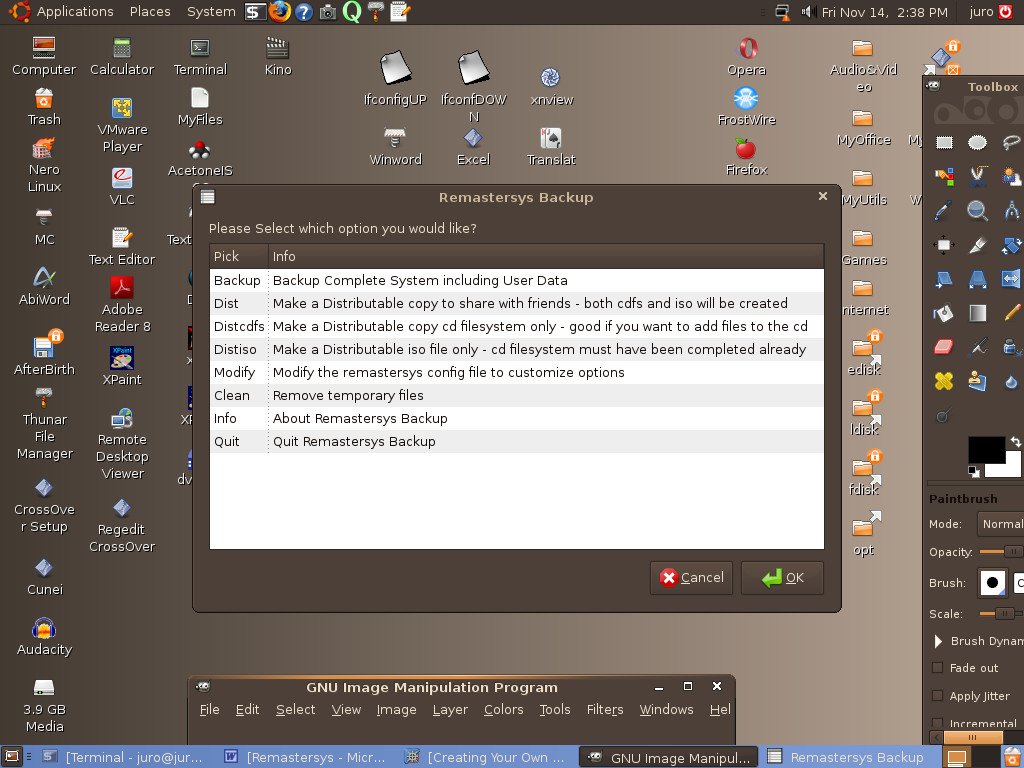
Task: Select the Heal tool bandage icon
Action: 944,381
